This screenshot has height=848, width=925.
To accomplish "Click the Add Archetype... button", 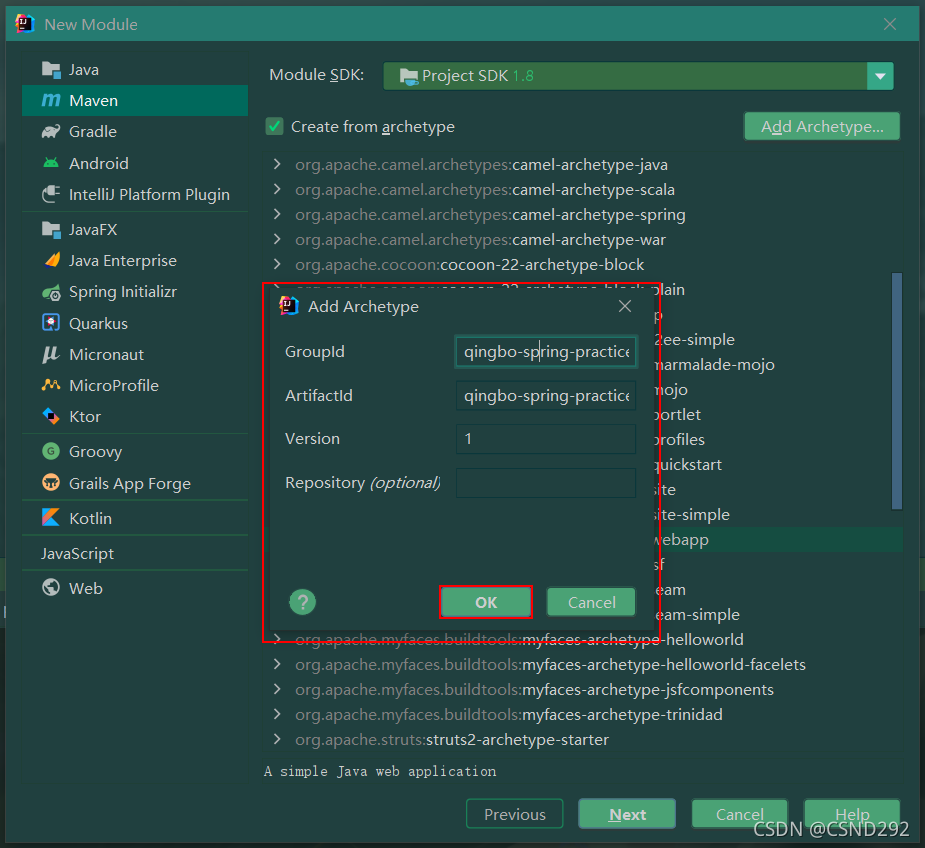I will 822,126.
